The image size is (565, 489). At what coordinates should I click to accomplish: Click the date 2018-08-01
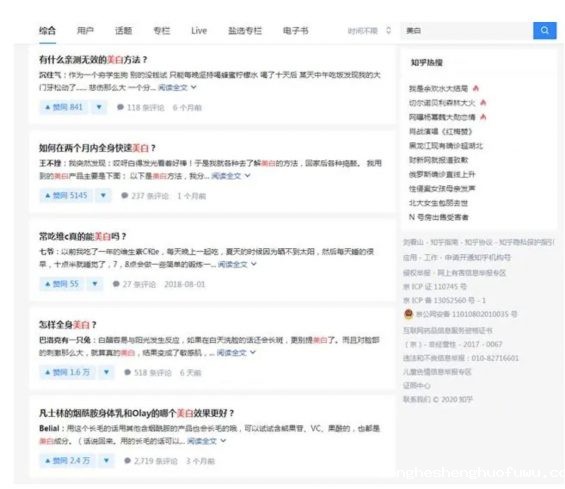pos(184,284)
